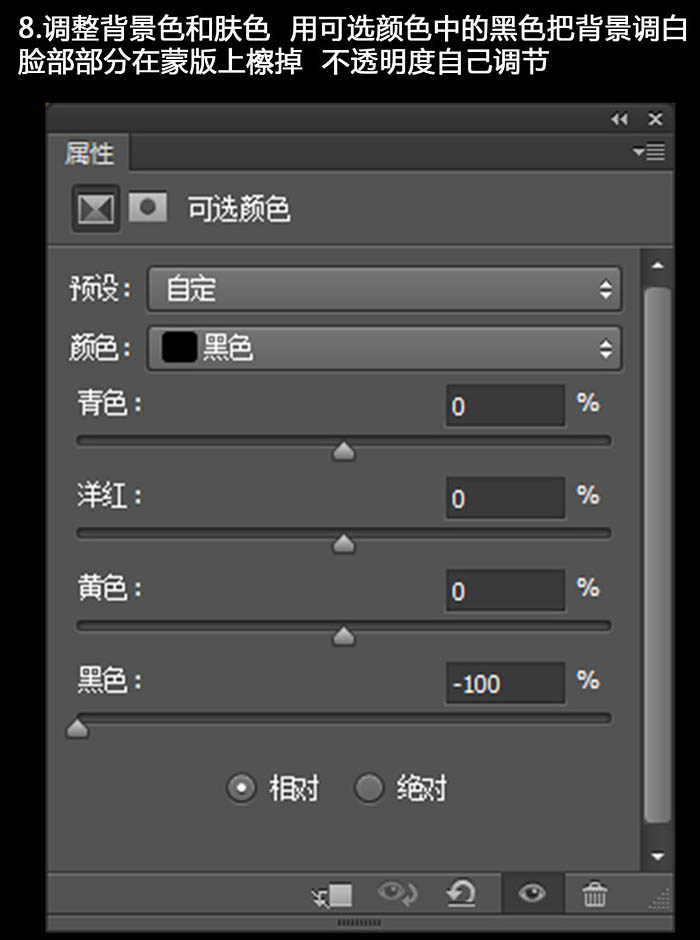
Task: Open the Properties panel flyout menu
Action: pos(650,152)
